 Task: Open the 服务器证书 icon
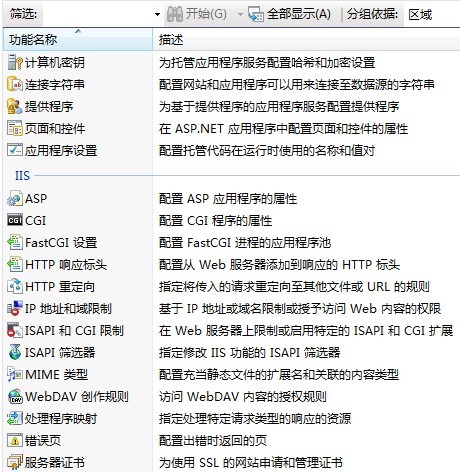[x=15, y=463]
